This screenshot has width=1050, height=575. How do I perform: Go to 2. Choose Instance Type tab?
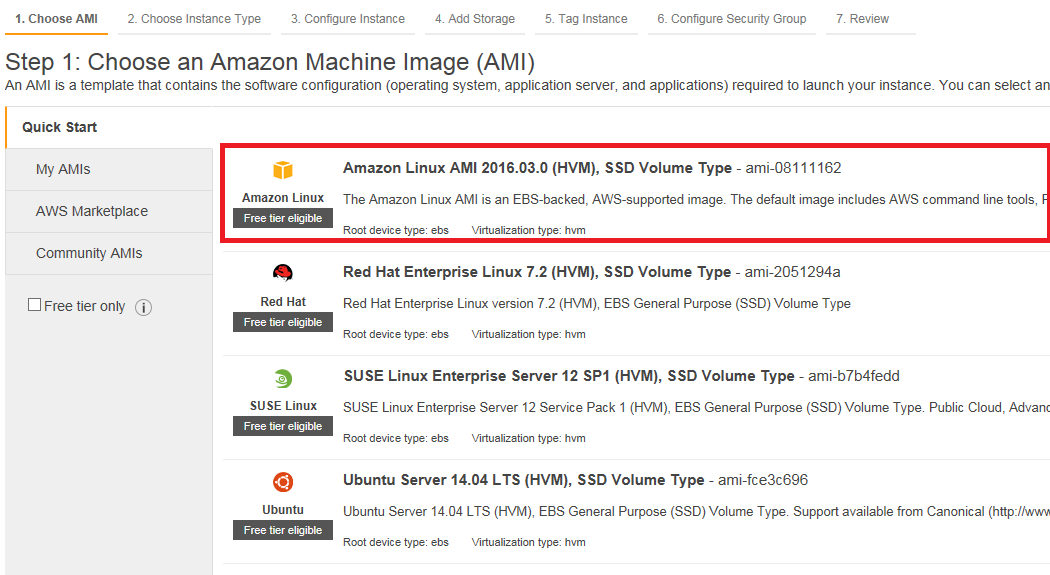[x=194, y=19]
